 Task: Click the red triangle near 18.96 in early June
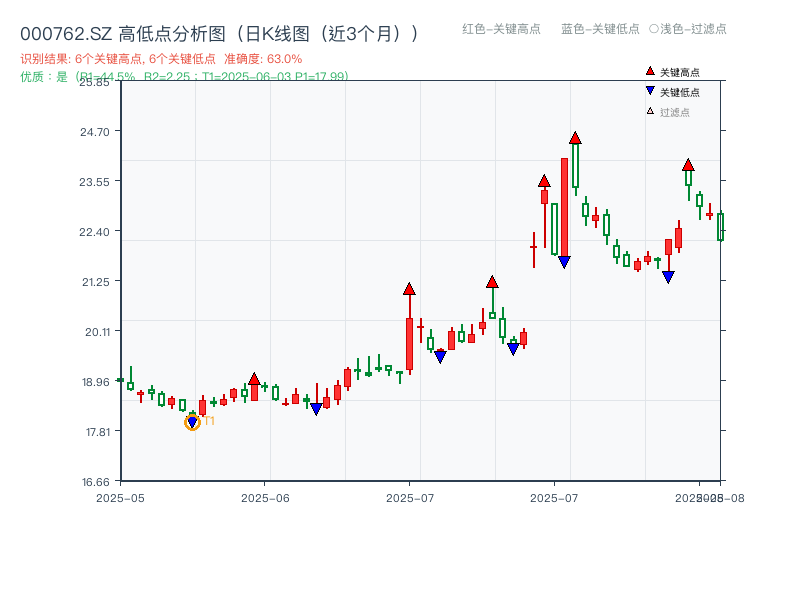point(256,377)
